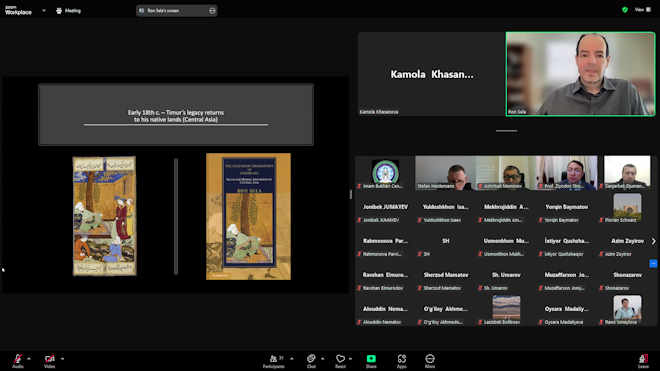Open the React heart menu
Viewport: 660px width, 371px height.
(340, 360)
